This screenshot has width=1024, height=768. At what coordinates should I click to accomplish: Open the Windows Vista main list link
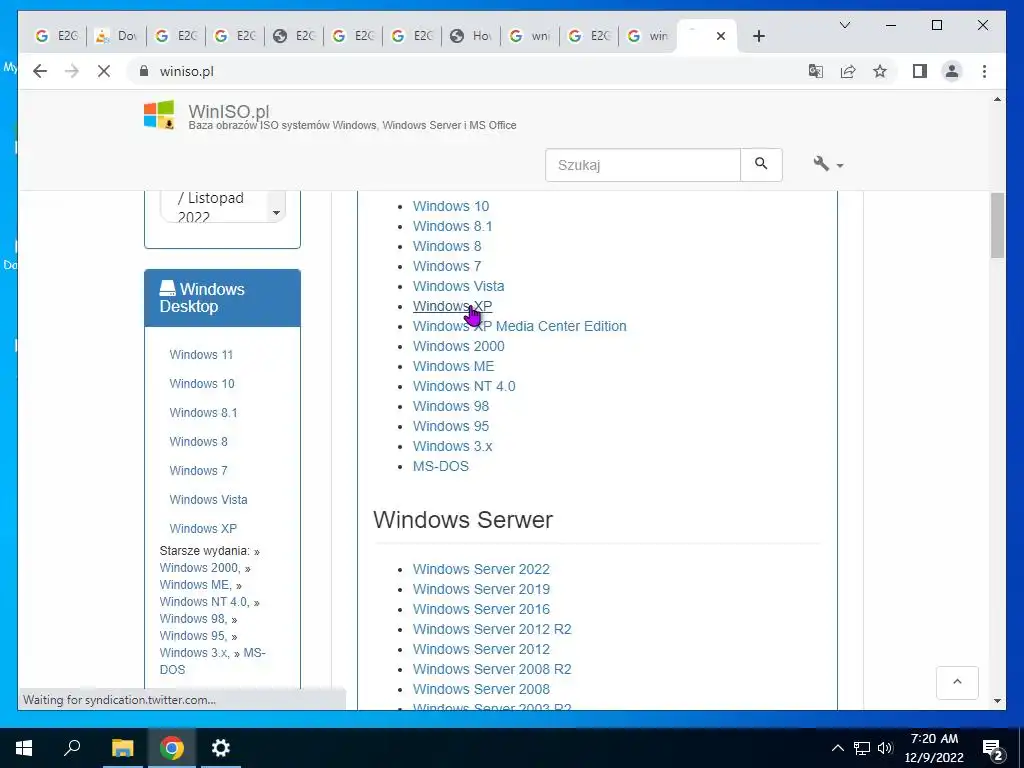click(x=458, y=286)
